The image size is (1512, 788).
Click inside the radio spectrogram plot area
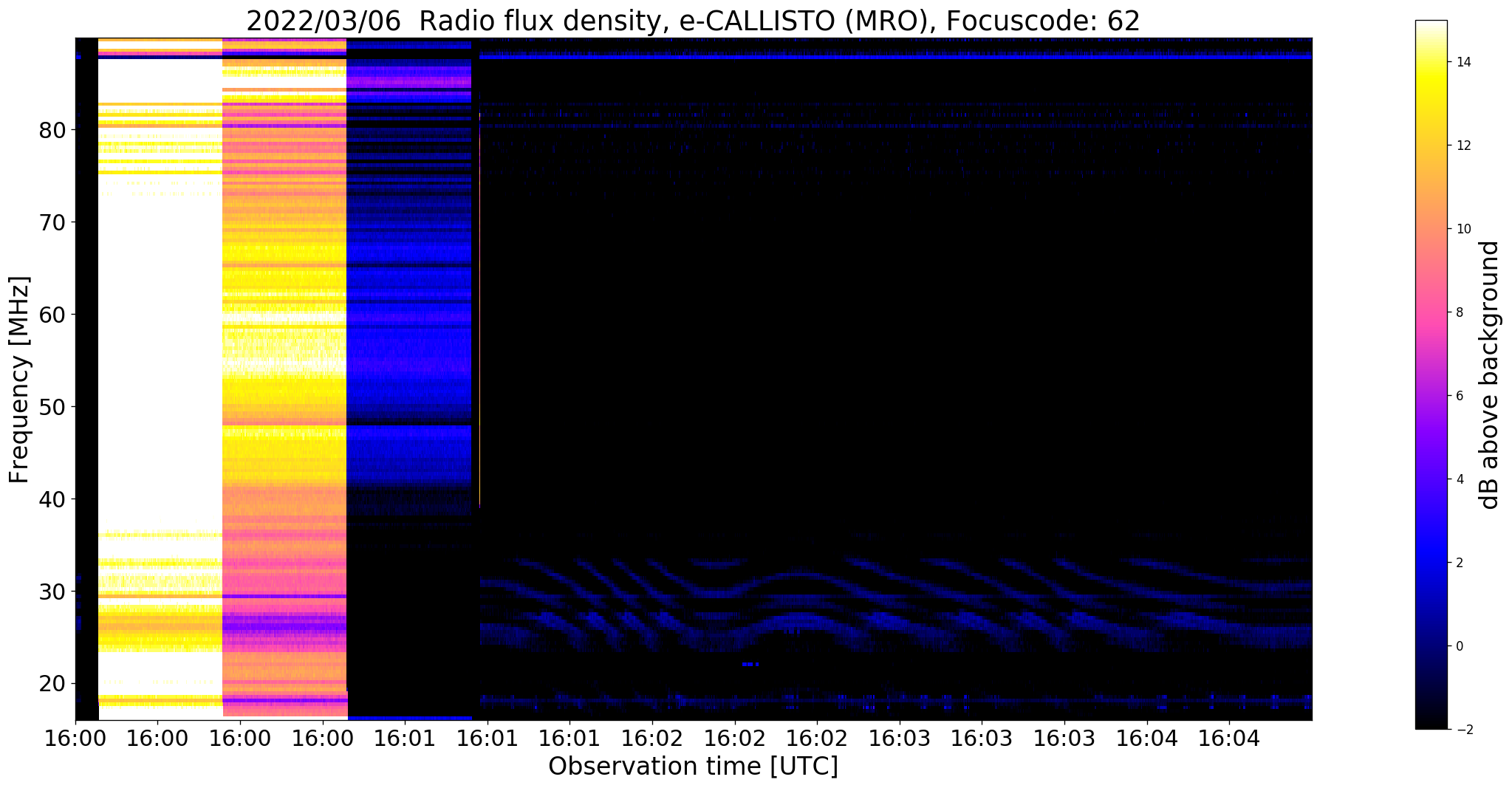click(x=694, y=379)
